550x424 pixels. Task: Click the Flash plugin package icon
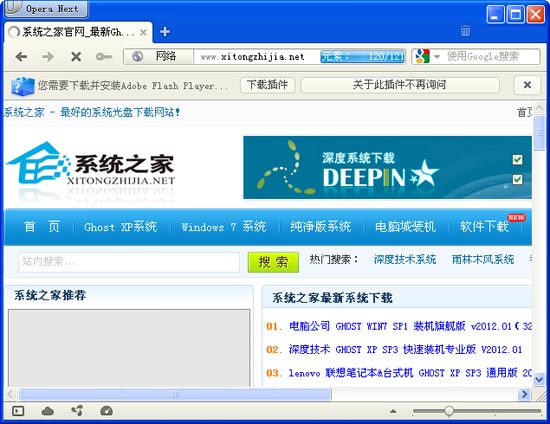point(22,86)
